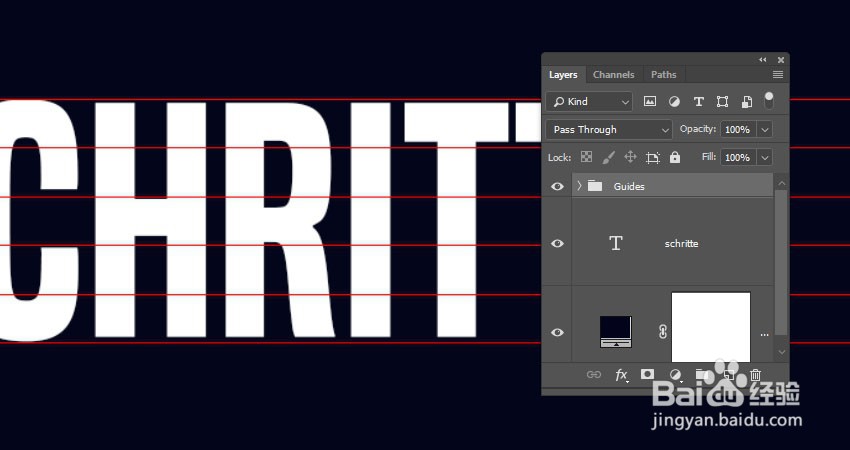This screenshot has width=850, height=450.
Task: Open the Opacity slider dropdown arrow
Action: pyautogui.click(x=765, y=130)
